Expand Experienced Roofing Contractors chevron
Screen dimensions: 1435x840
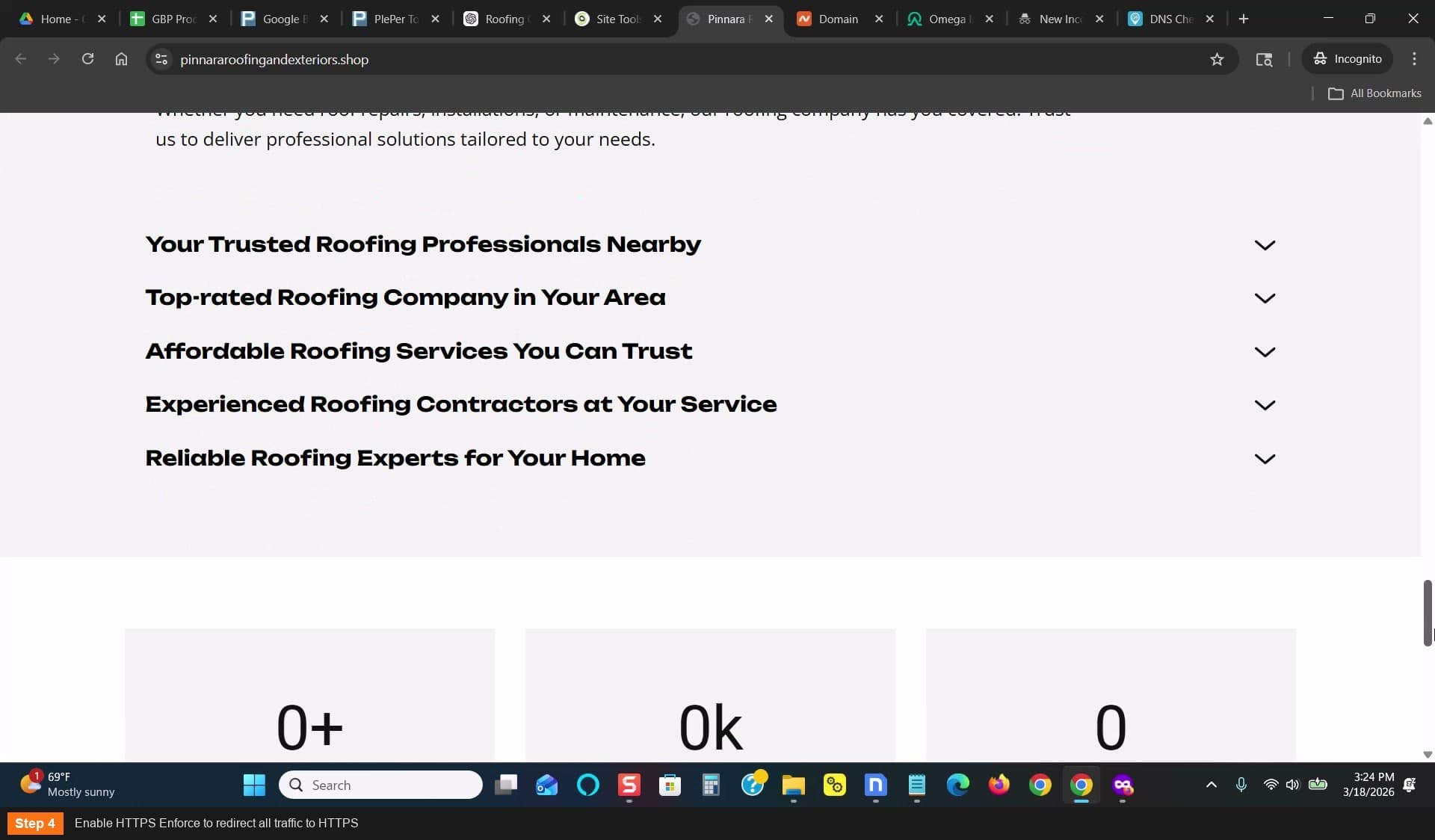point(1265,405)
